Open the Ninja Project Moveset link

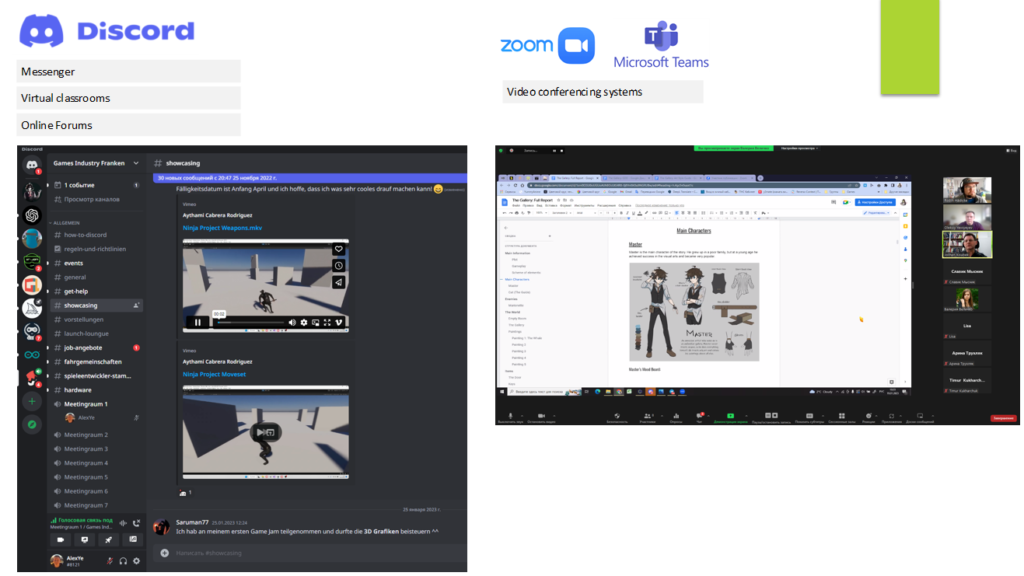(x=214, y=374)
